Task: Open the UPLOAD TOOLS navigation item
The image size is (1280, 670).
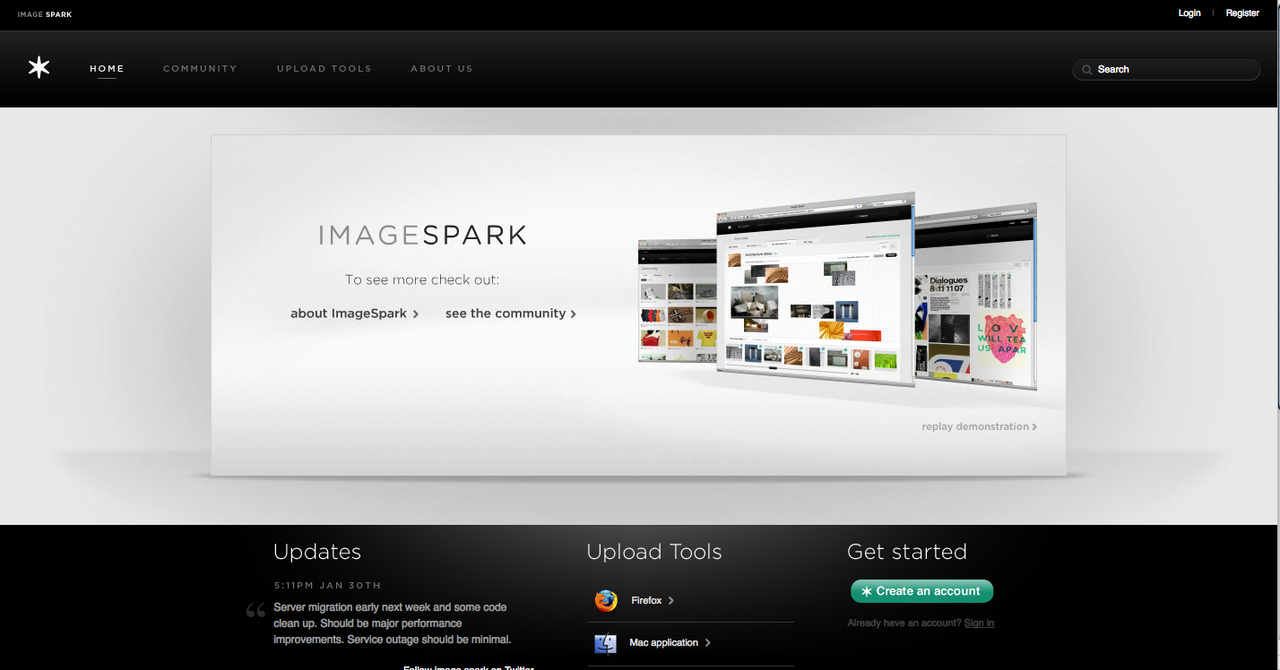Action: pyautogui.click(x=324, y=68)
